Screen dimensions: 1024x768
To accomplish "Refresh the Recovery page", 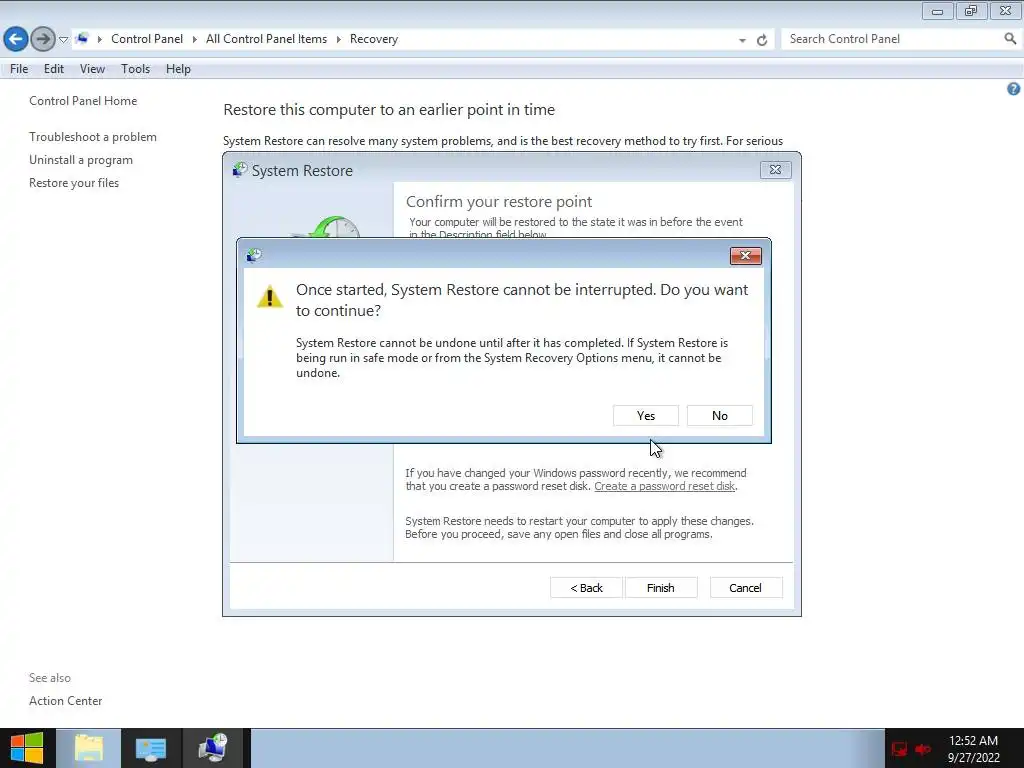I will click(x=761, y=40).
